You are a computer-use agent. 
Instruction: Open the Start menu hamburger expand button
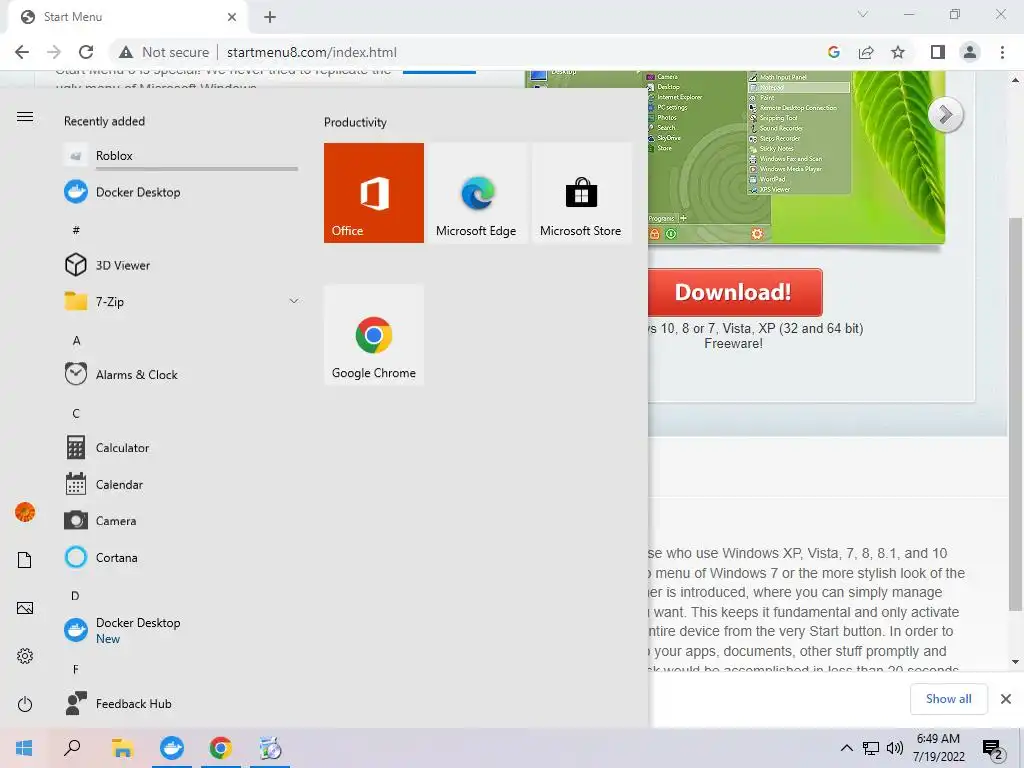click(x=25, y=117)
